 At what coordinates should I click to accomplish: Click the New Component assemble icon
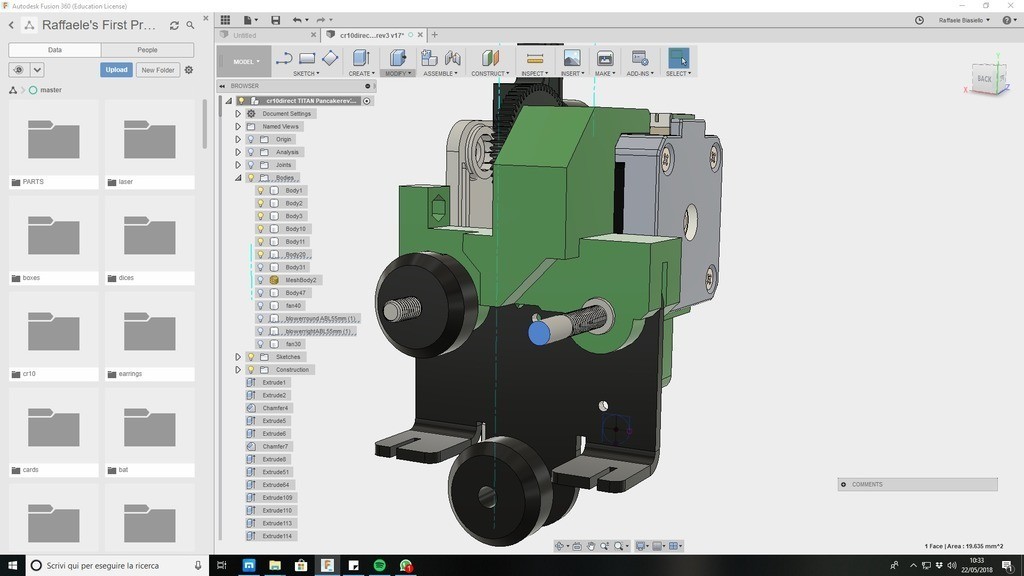pyautogui.click(x=429, y=58)
